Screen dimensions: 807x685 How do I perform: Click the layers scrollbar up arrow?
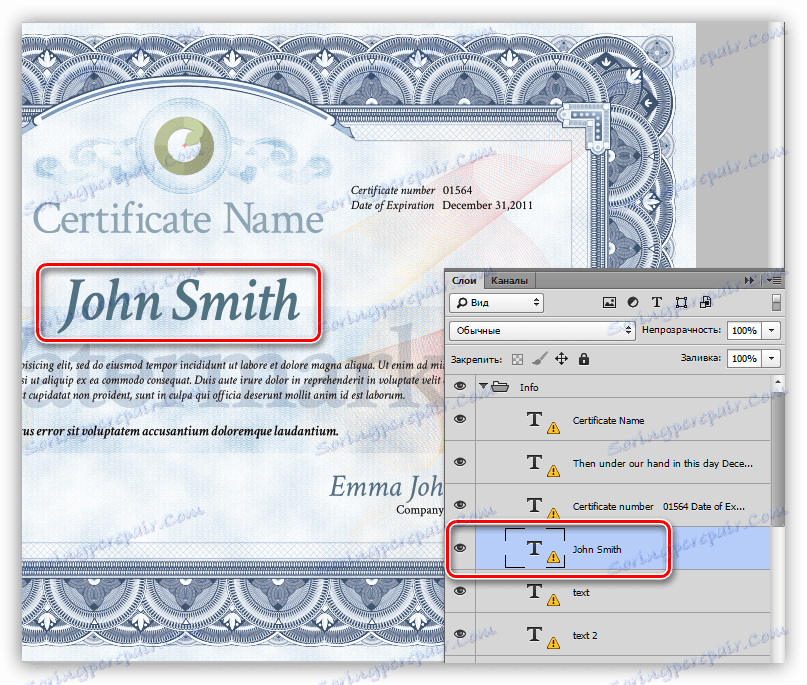pyautogui.click(x=778, y=381)
